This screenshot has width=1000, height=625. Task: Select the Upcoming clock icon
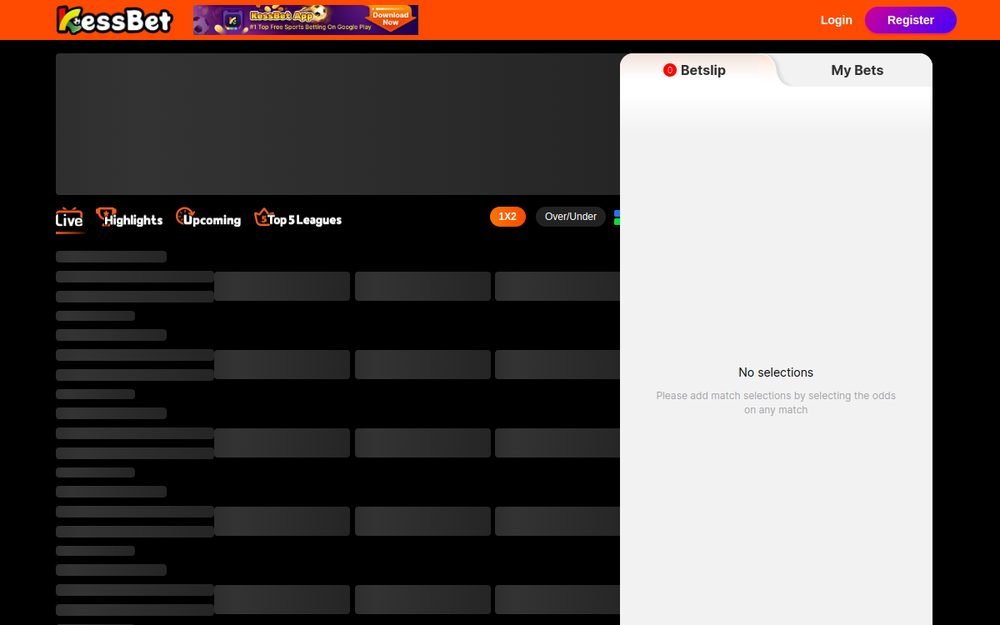185,216
